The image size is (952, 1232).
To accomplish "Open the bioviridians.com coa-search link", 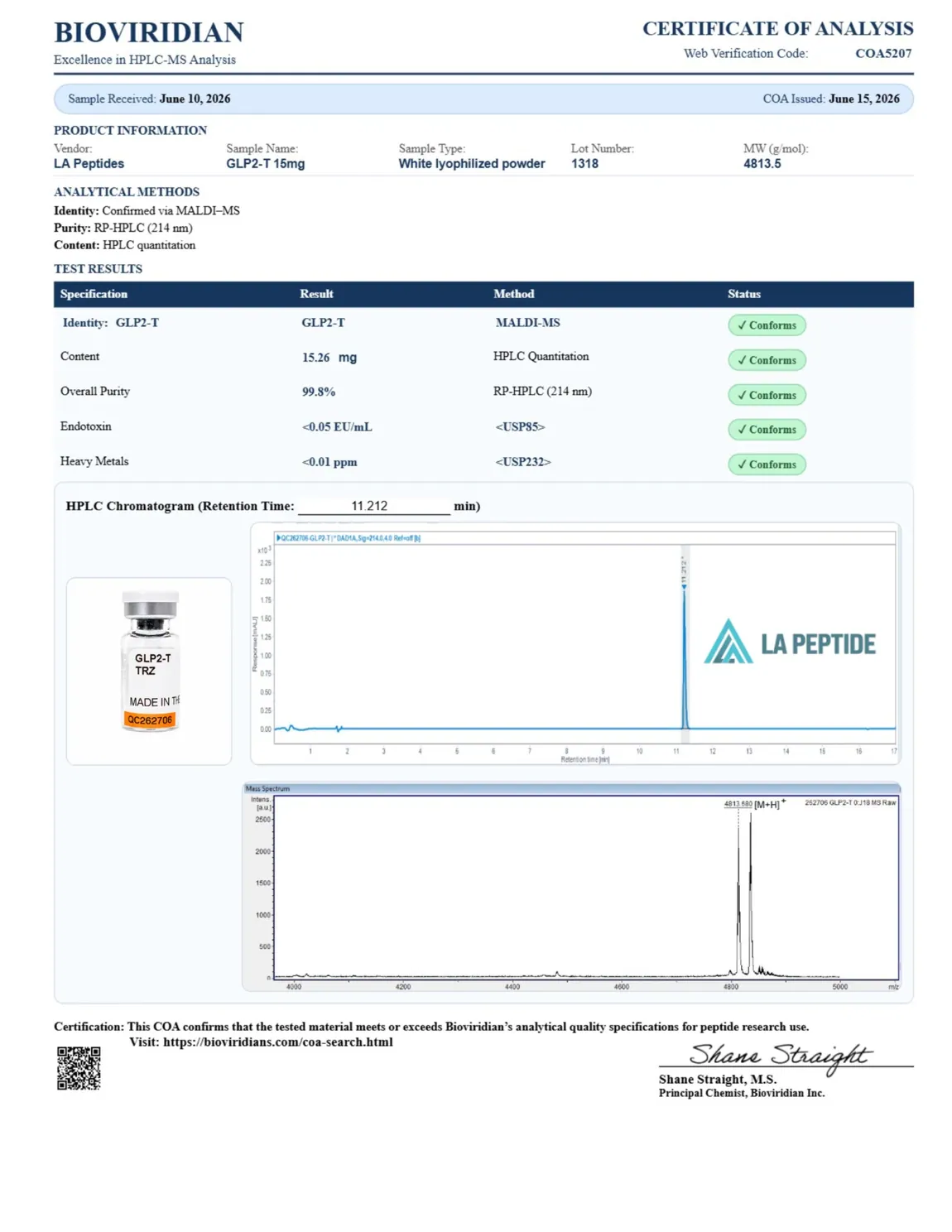I will pyautogui.click(x=277, y=1042).
